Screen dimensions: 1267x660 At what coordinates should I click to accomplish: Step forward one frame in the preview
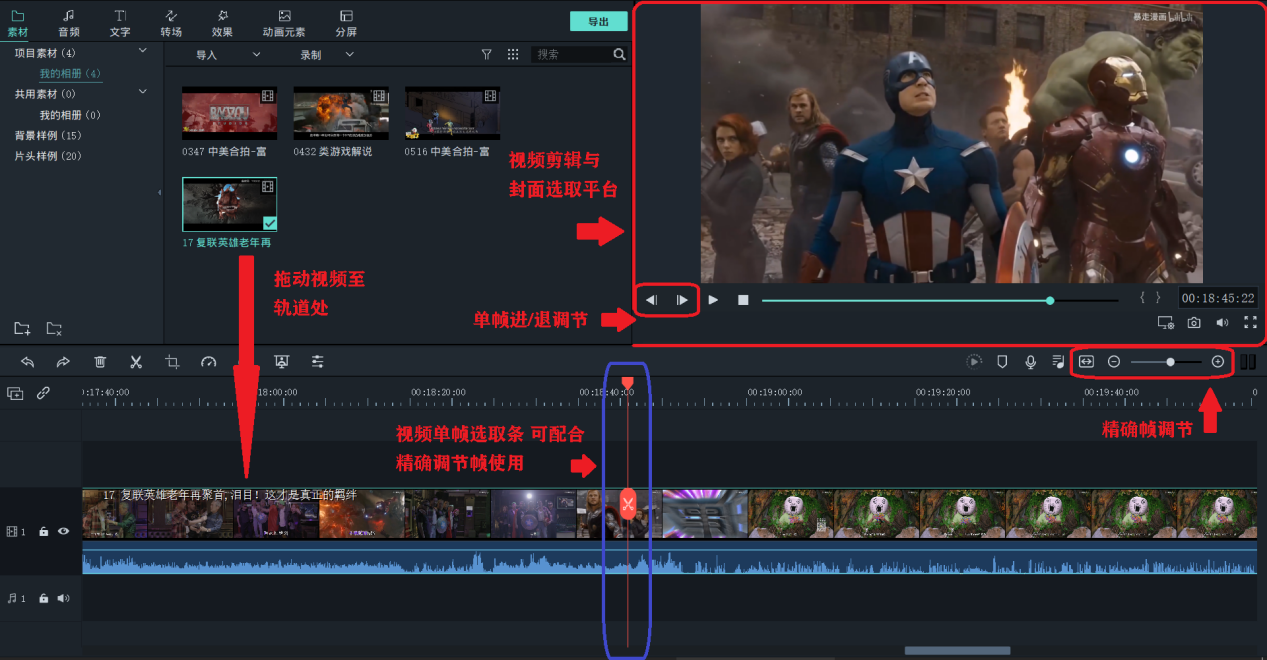(x=682, y=300)
